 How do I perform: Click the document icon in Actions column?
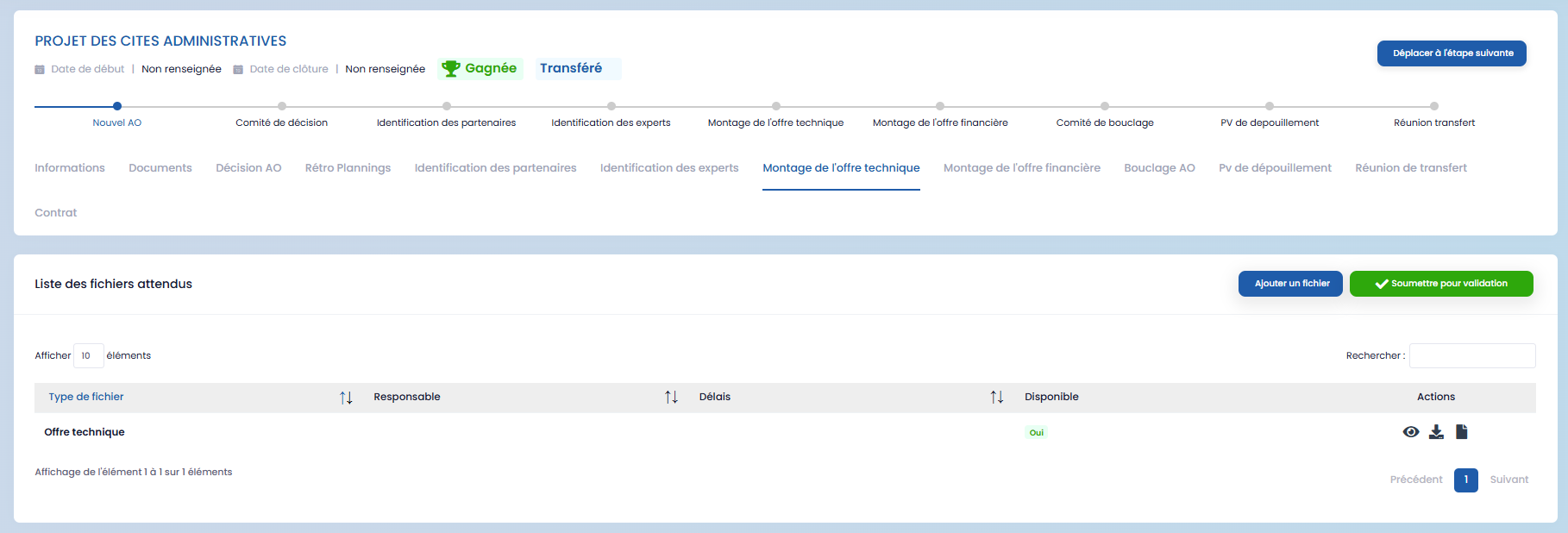pos(1461,432)
